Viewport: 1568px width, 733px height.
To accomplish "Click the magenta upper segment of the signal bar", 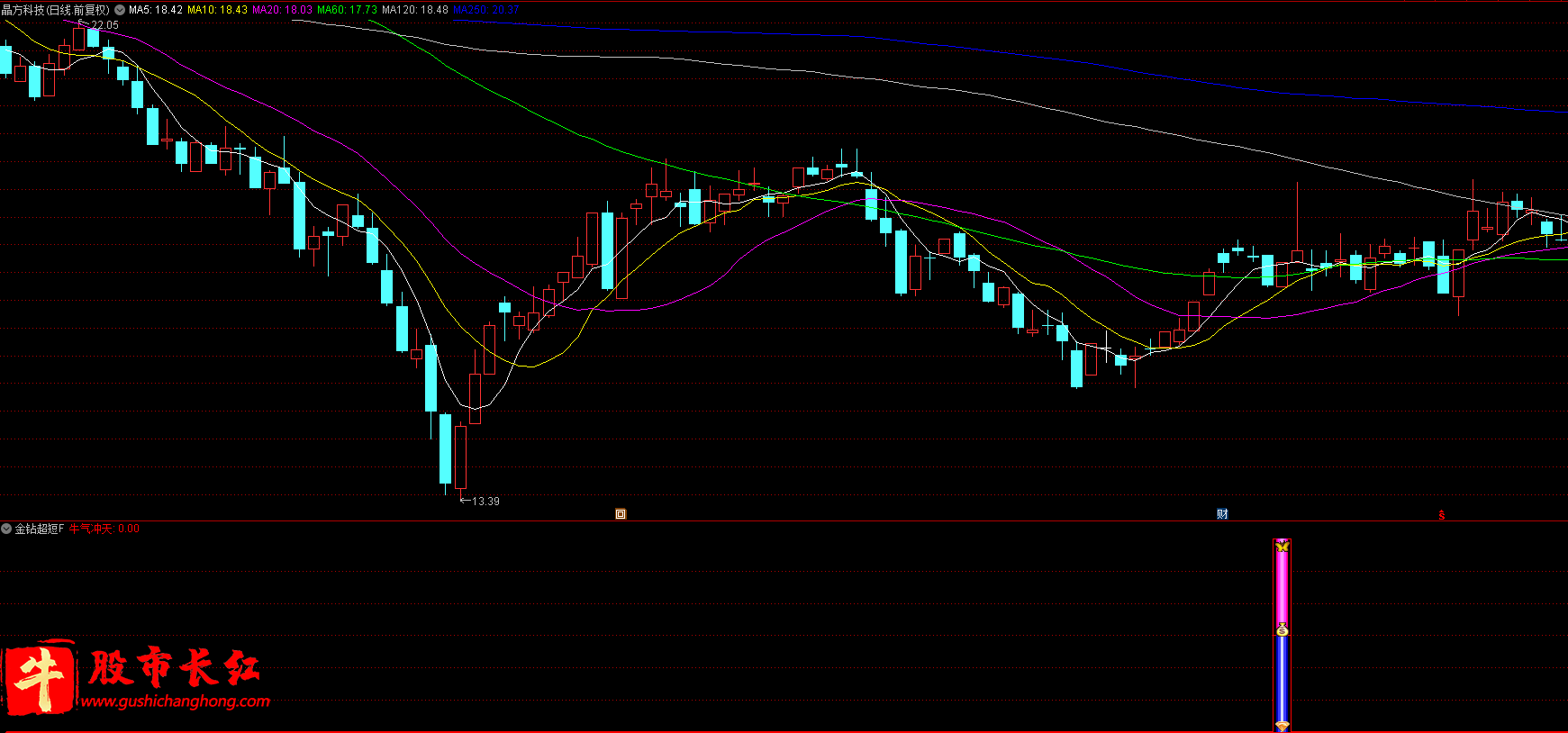I will (1282, 587).
